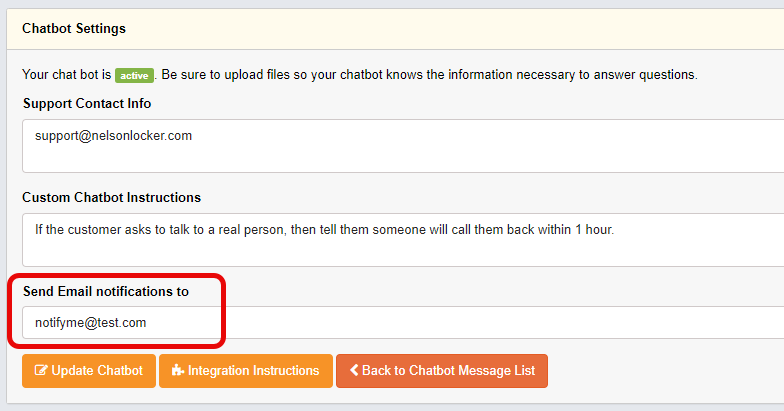This screenshot has height=411, width=784.
Task: Click empty space in the Chatbot Settings header bar
Action: coord(450,29)
